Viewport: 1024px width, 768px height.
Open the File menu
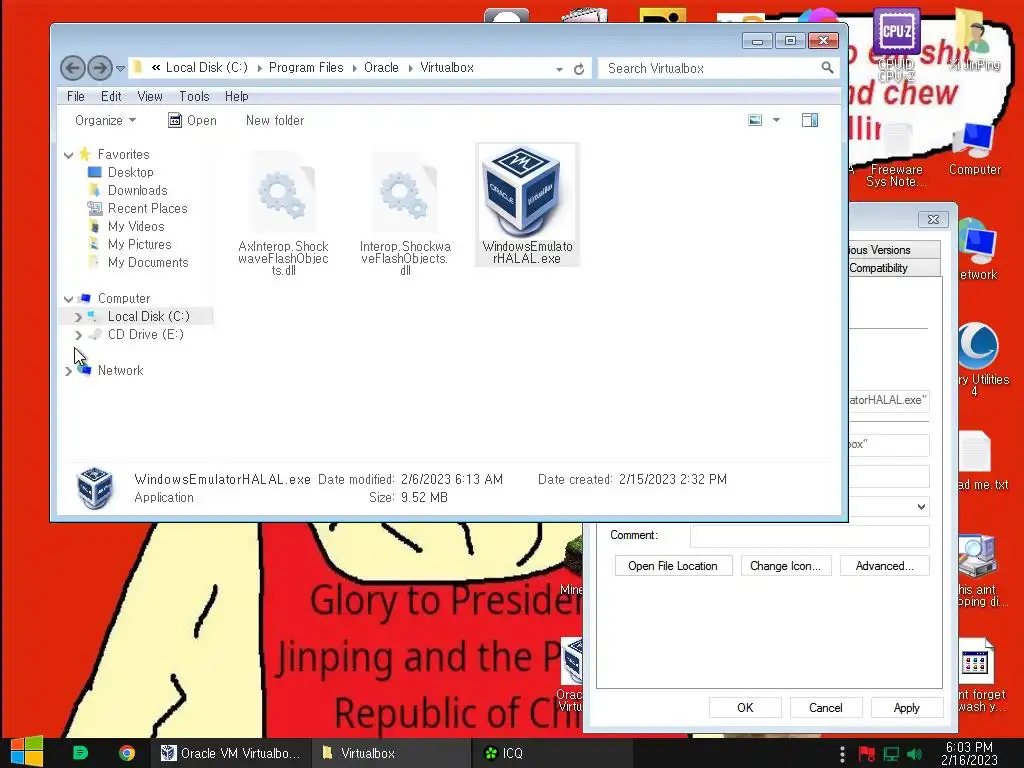[x=76, y=96]
